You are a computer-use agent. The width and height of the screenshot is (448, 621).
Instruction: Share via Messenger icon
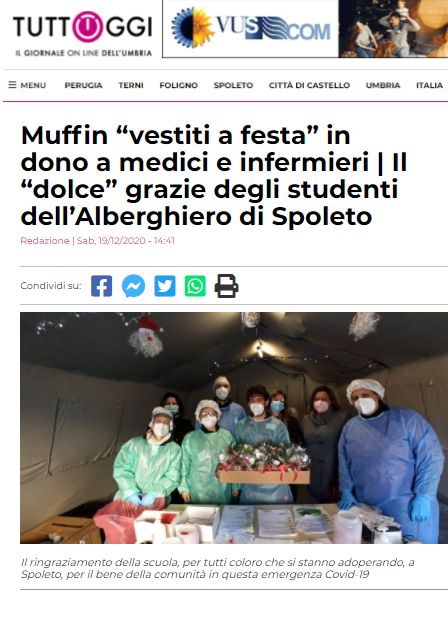tap(133, 286)
